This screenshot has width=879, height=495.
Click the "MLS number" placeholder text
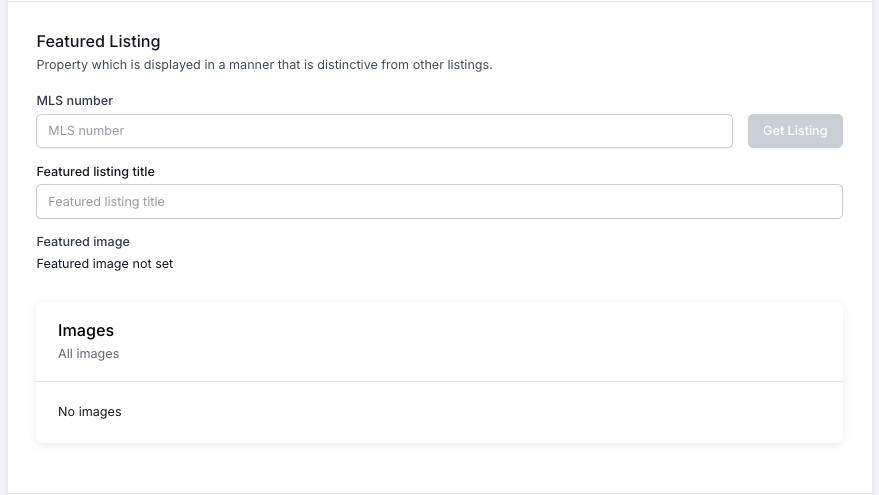pos(86,131)
